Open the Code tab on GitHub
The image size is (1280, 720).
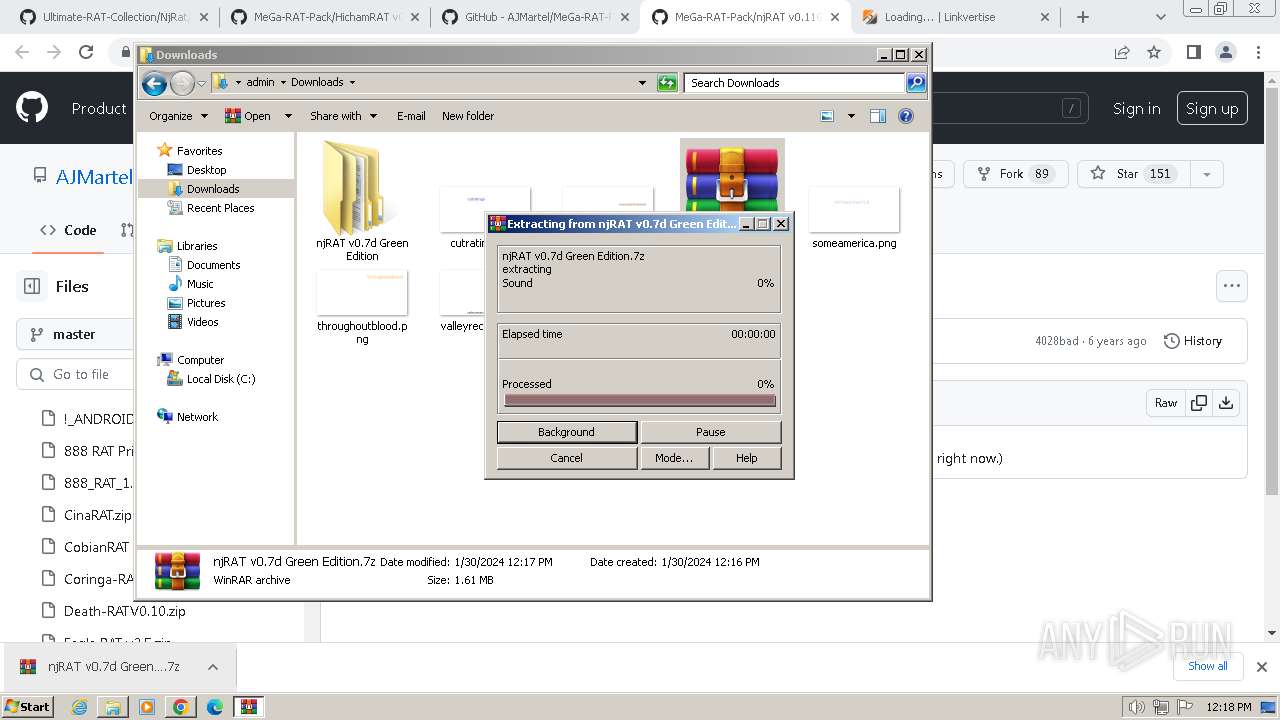coord(68,230)
